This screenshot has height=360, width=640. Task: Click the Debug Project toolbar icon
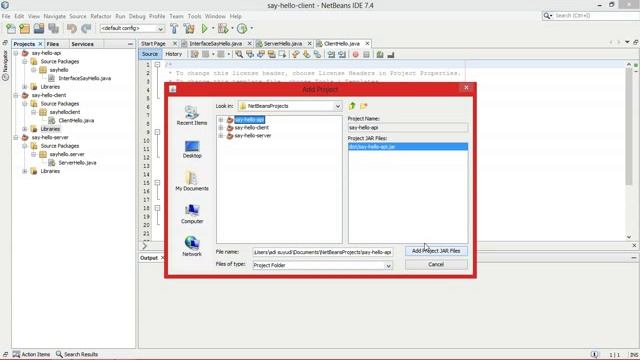coord(223,28)
